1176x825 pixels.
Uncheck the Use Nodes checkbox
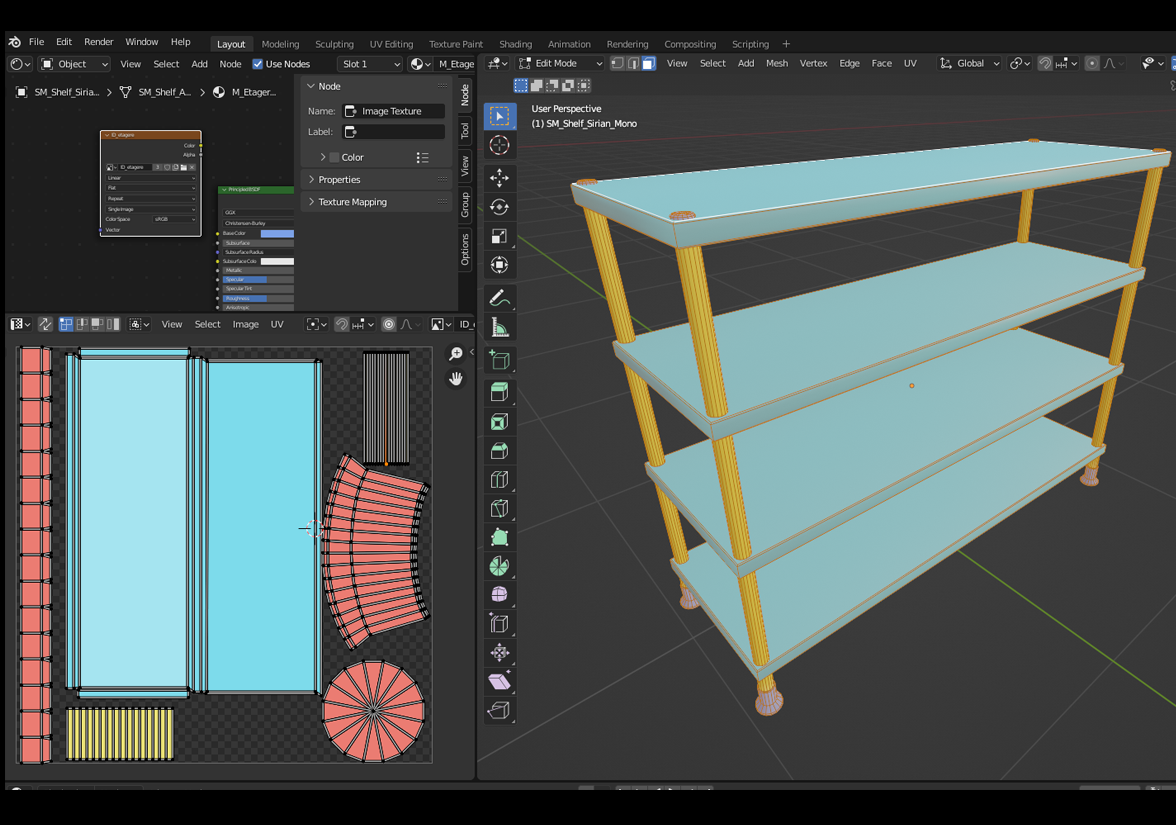[x=258, y=64]
